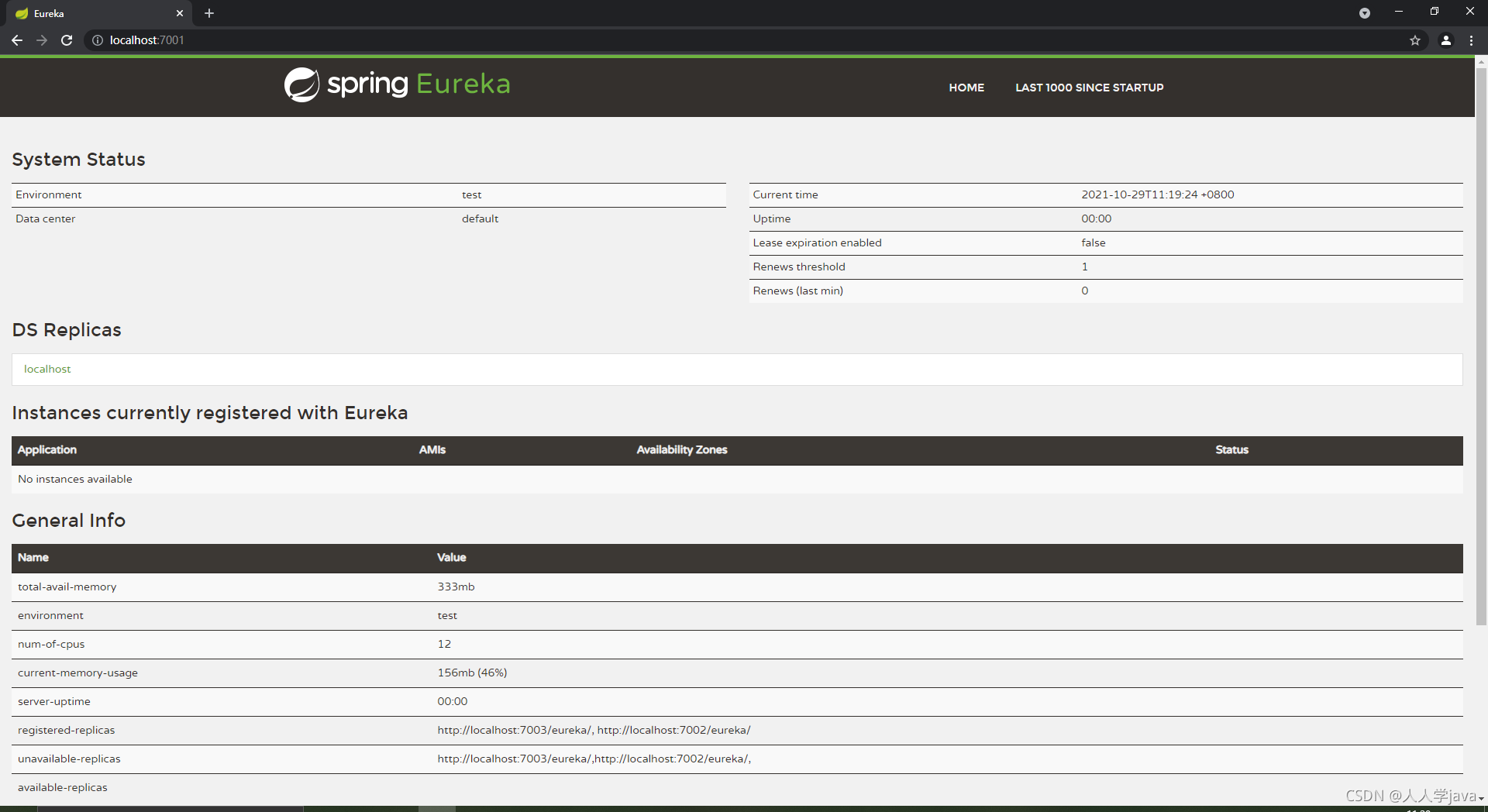View site information icon in address bar
Screen dimensions: 1488x812
point(98,40)
